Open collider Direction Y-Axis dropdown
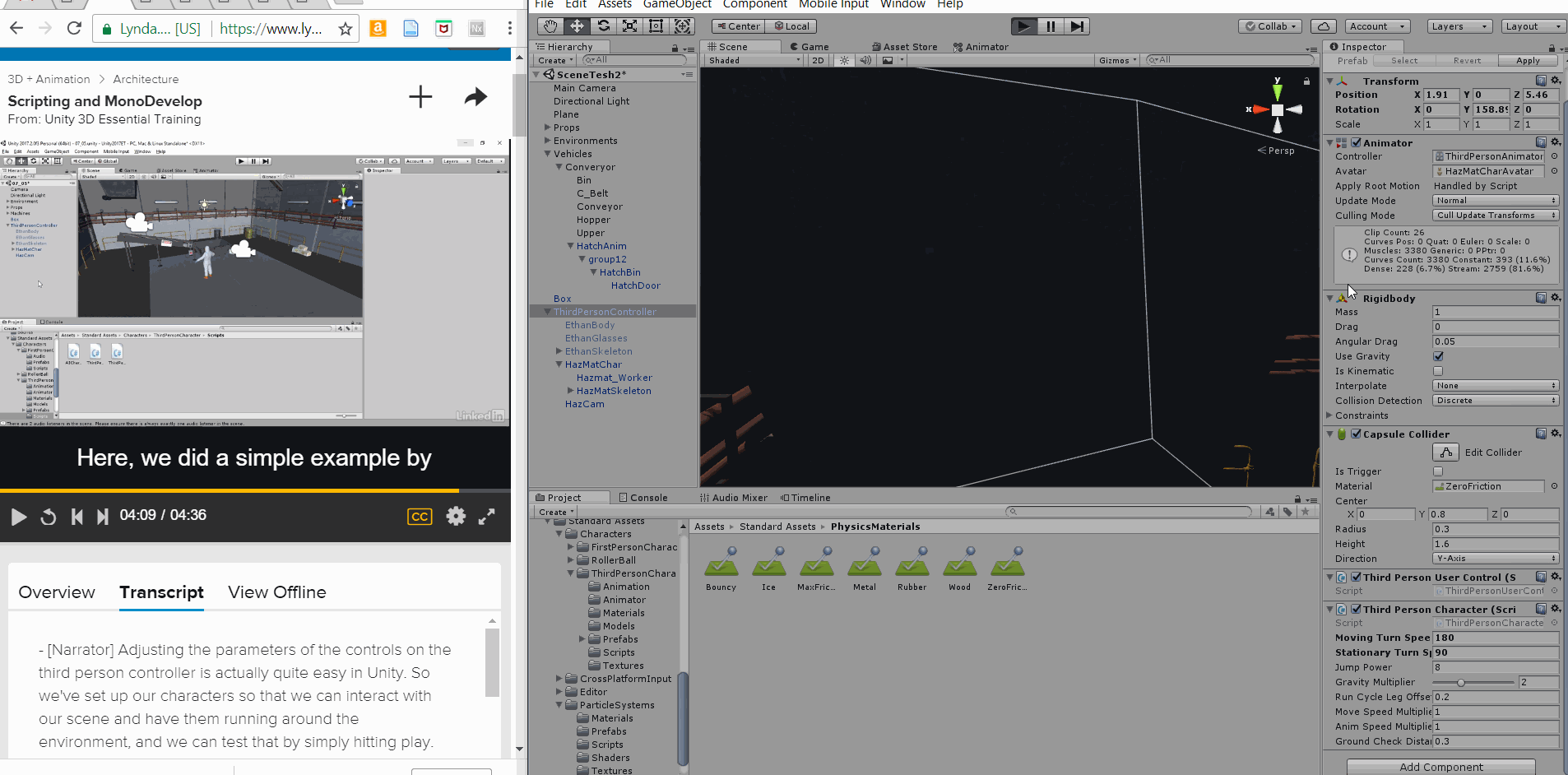1568x775 pixels. (1496, 559)
